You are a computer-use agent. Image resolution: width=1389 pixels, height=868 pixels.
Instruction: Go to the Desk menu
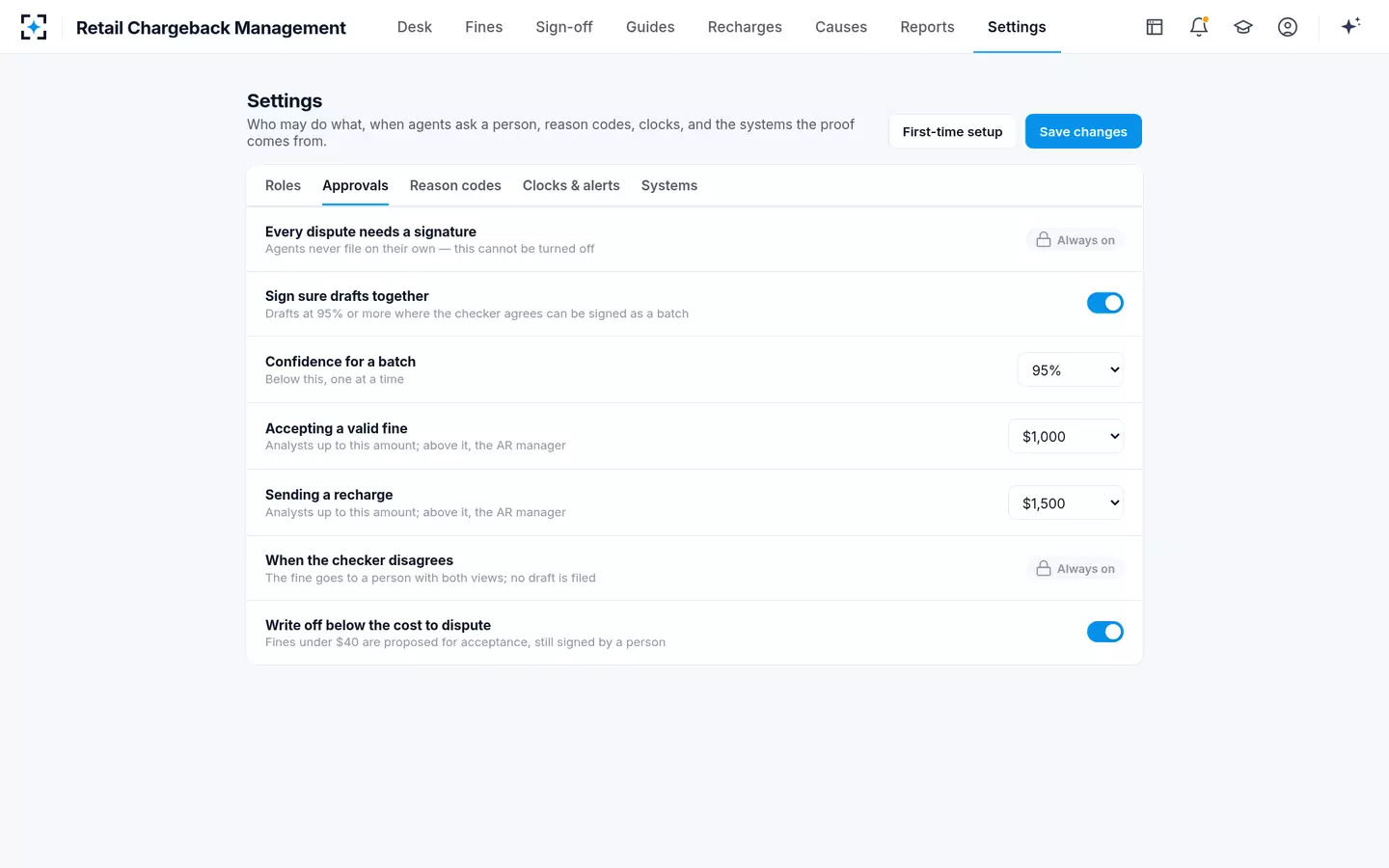tap(415, 27)
